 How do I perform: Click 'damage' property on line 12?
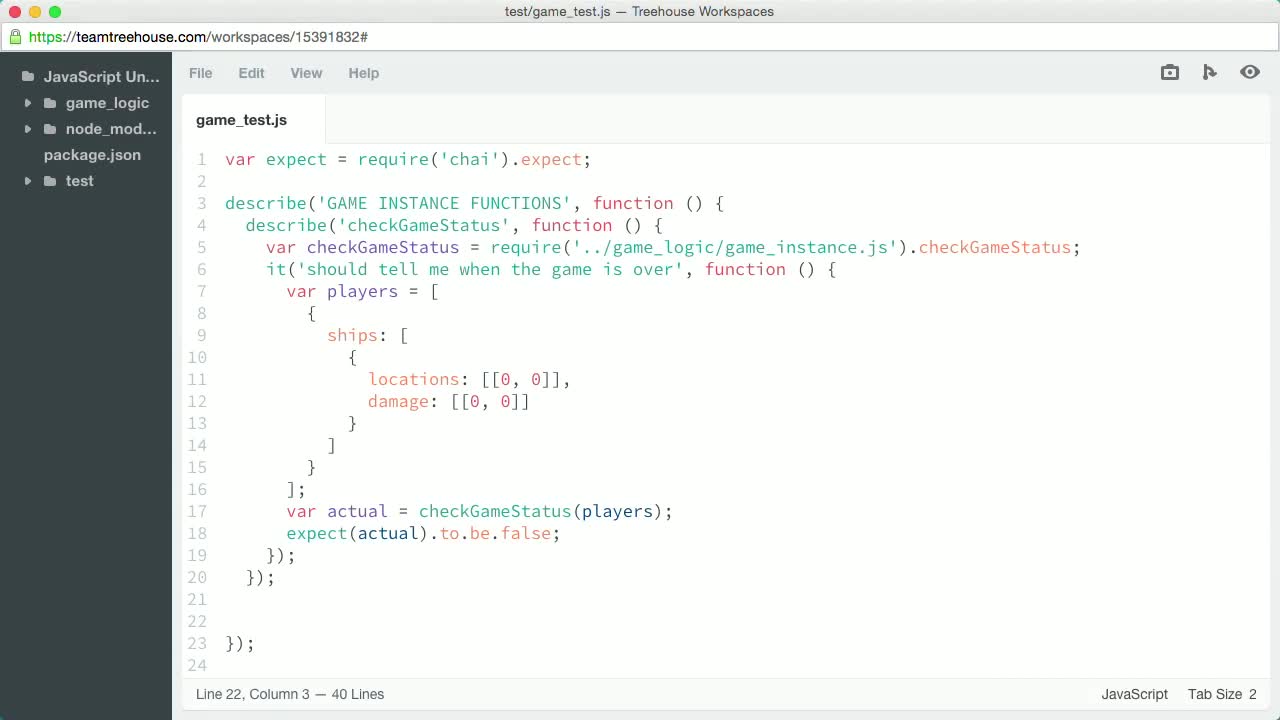[399, 402]
